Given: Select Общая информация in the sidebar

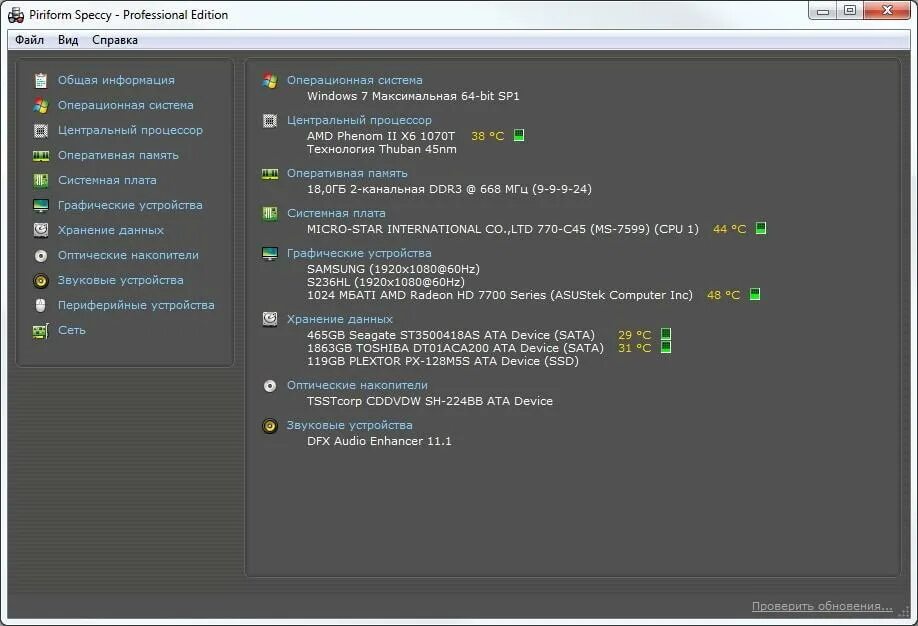Looking at the screenshot, I should point(116,80).
